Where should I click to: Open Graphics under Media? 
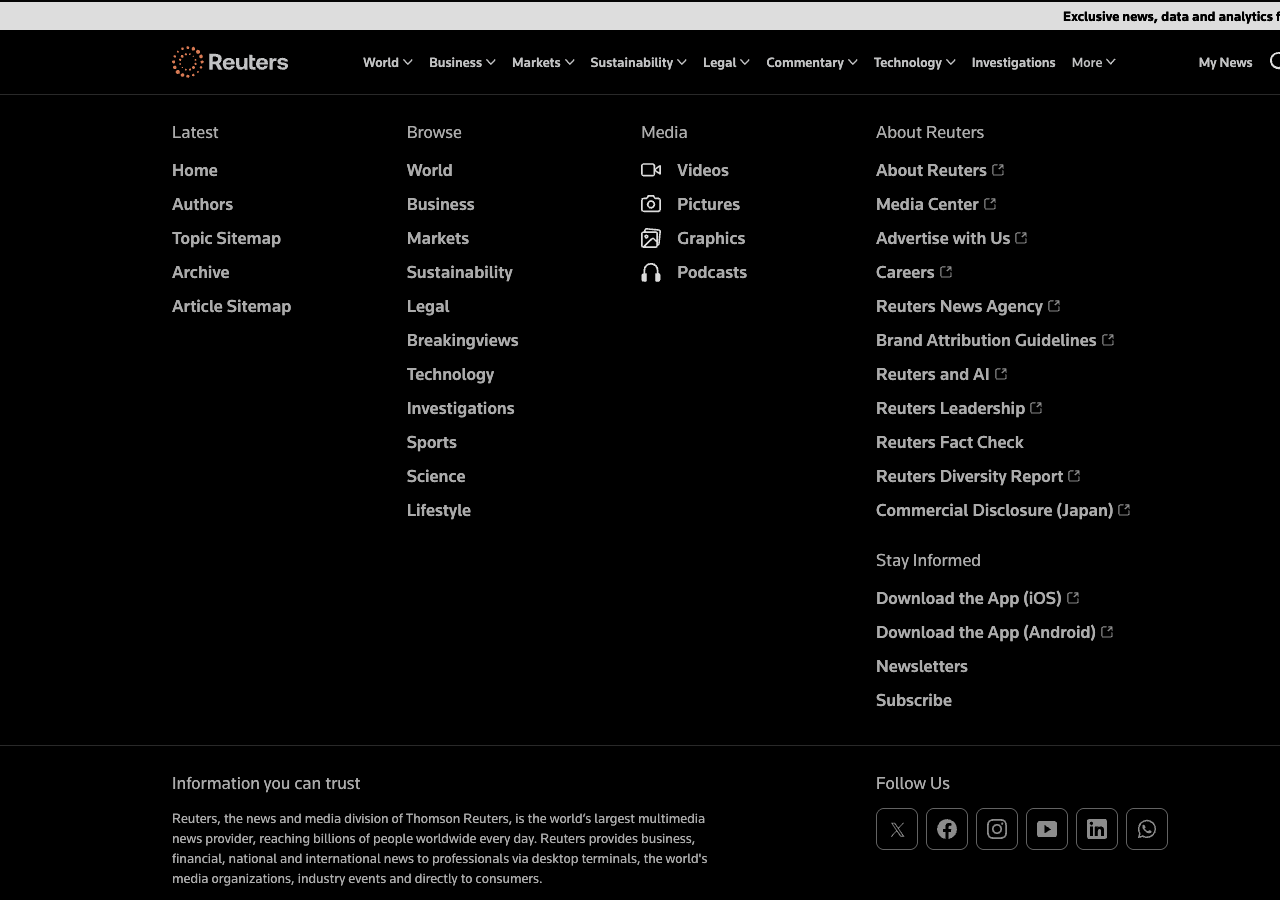tap(710, 238)
